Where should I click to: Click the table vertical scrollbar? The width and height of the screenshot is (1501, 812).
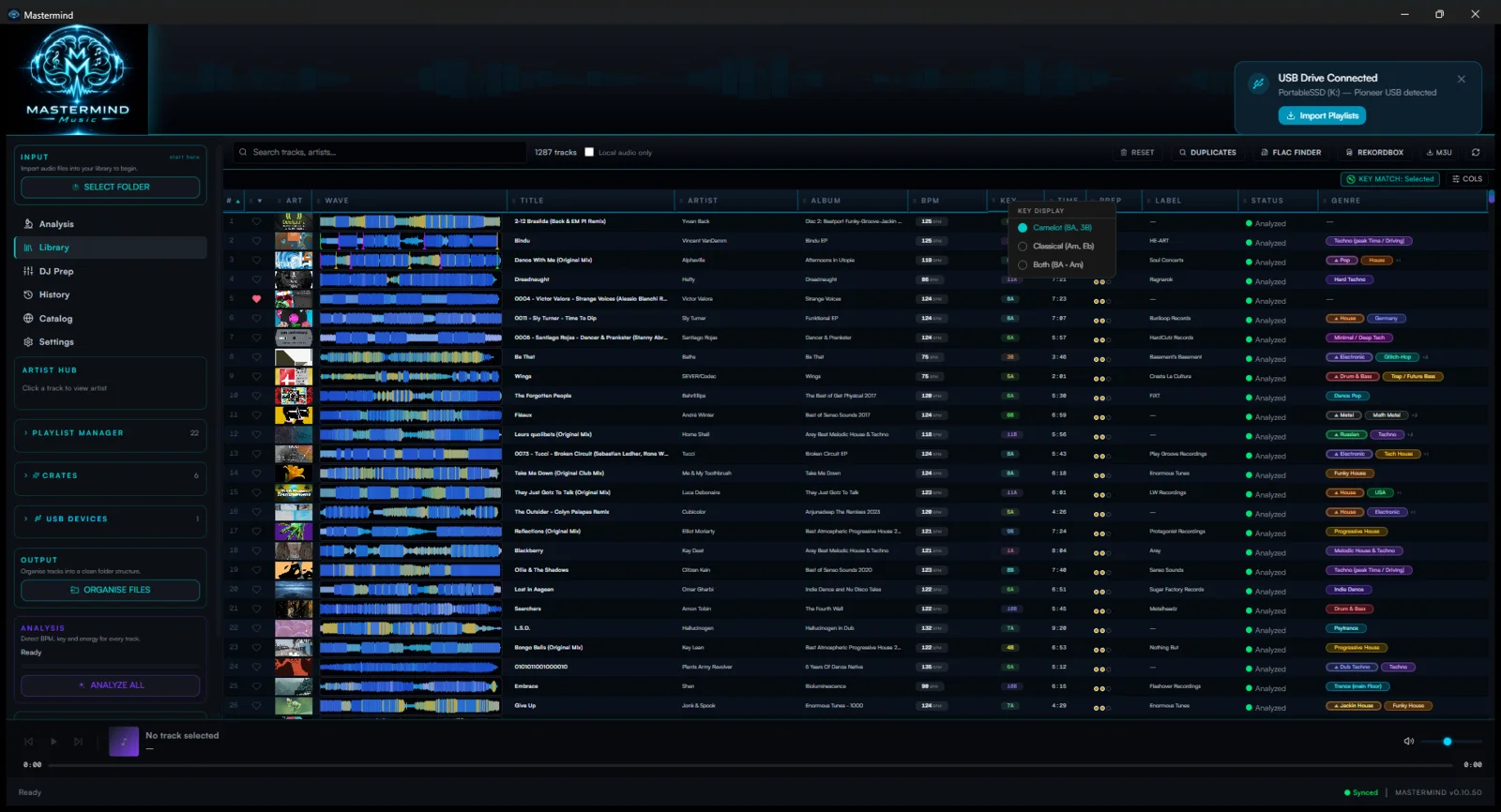1492,199
